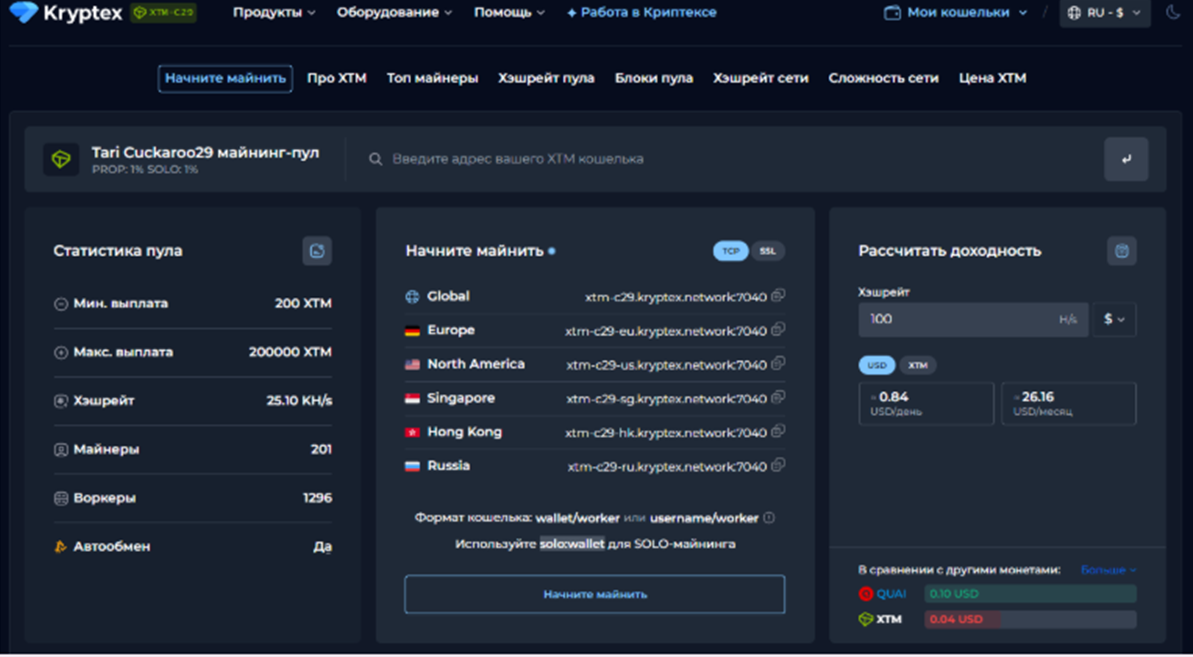Follow the Работа в Криптексе link

(x=641, y=13)
